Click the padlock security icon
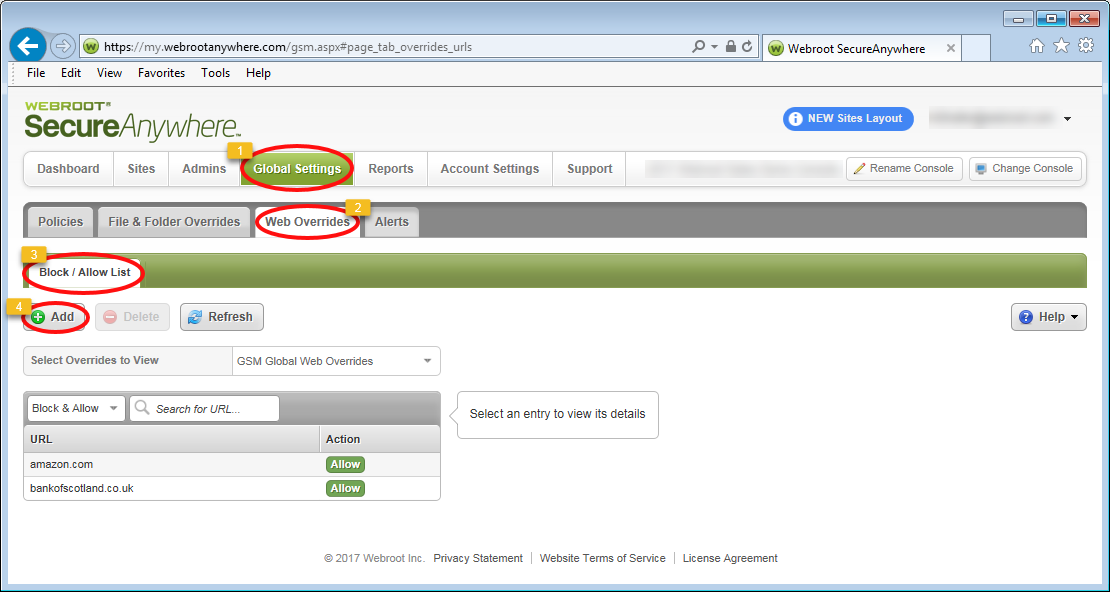Viewport: 1110px width, 592px height. pyautogui.click(x=731, y=47)
